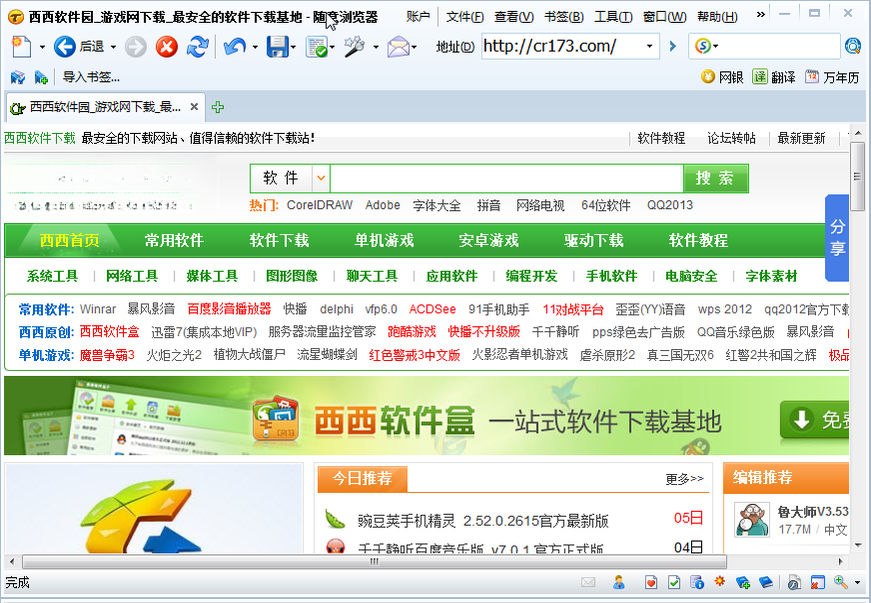Viewport: 871px width, 603px height.
Task: Refresh the page using blue arrows icon
Action: tap(197, 47)
